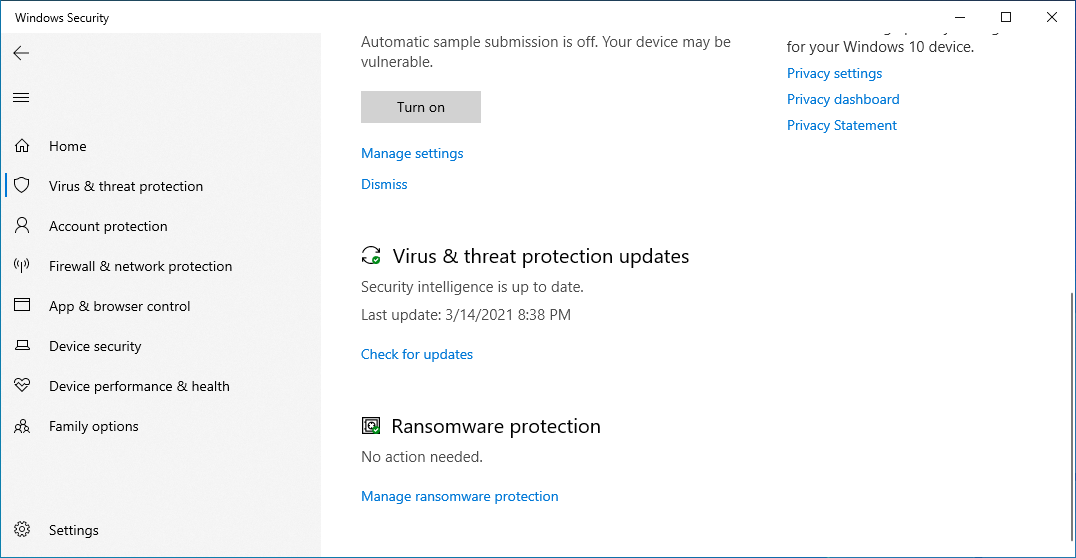This screenshot has width=1076, height=558.
Task: Turn on automatic sample submission
Action: [421, 107]
